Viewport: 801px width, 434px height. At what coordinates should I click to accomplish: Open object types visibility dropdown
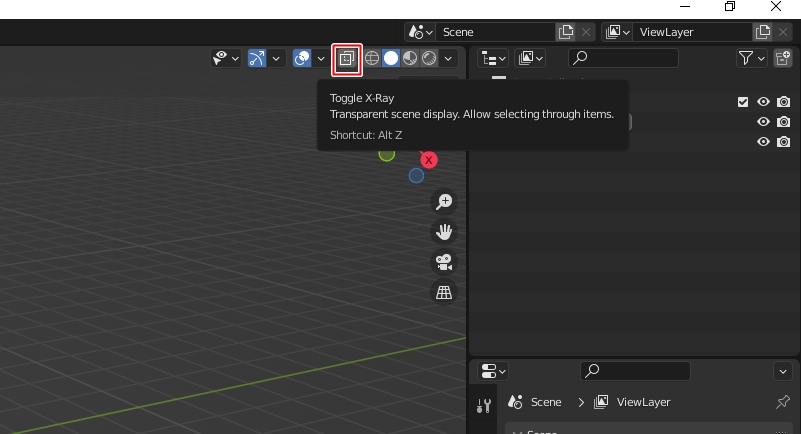click(x=226, y=58)
